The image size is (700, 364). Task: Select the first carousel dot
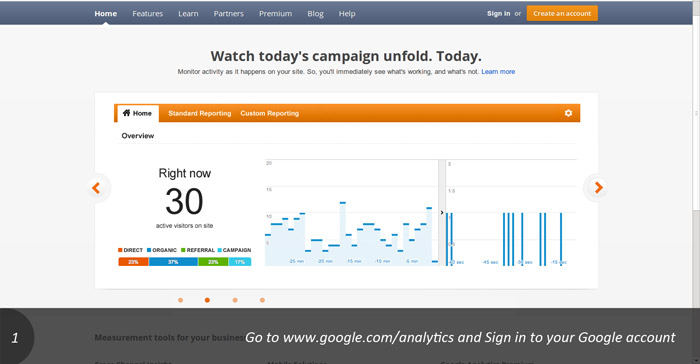pos(180,300)
